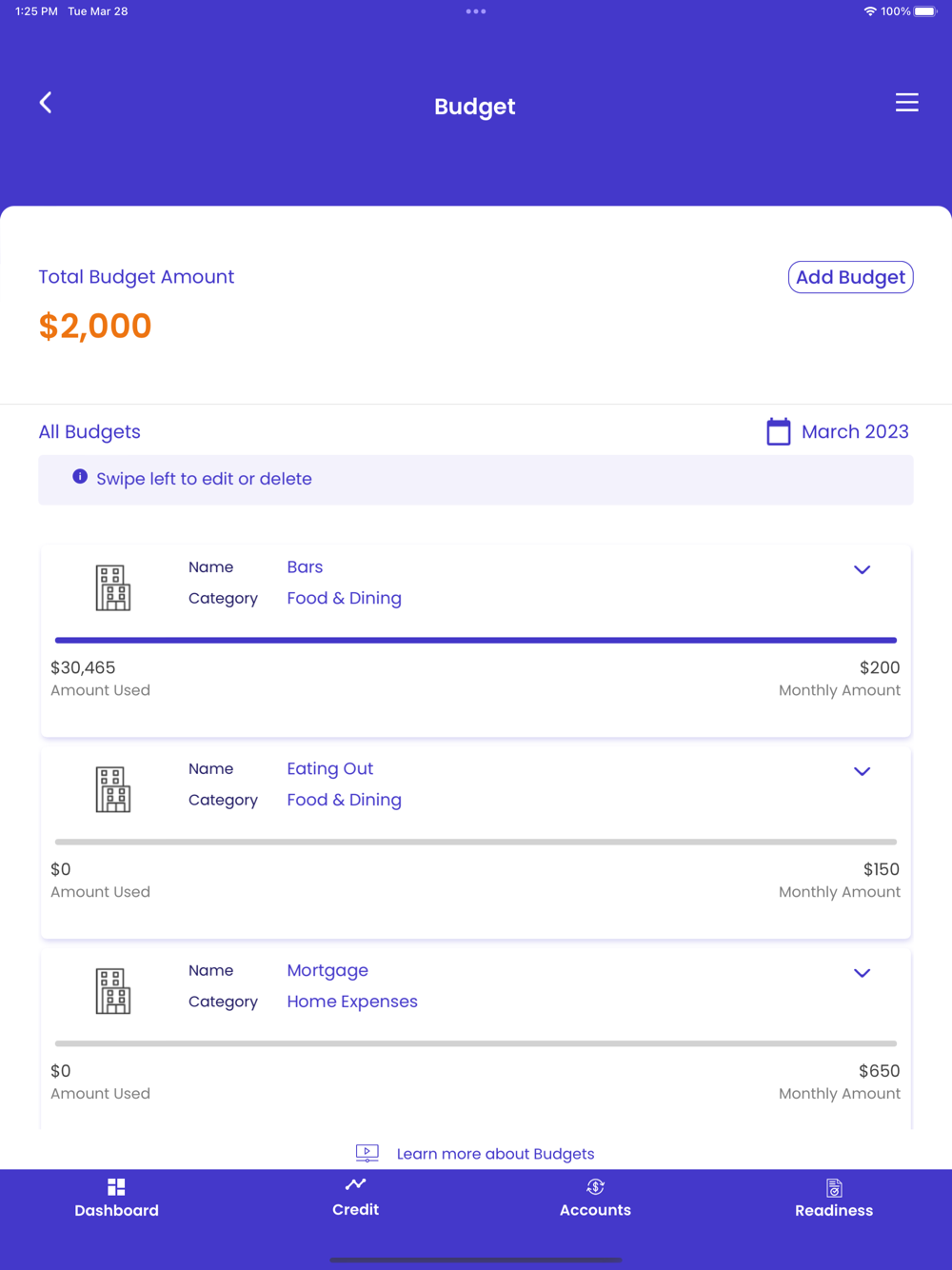Expand the Mortgage budget chevron
The height and width of the screenshot is (1270, 952).
coord(862,974)
